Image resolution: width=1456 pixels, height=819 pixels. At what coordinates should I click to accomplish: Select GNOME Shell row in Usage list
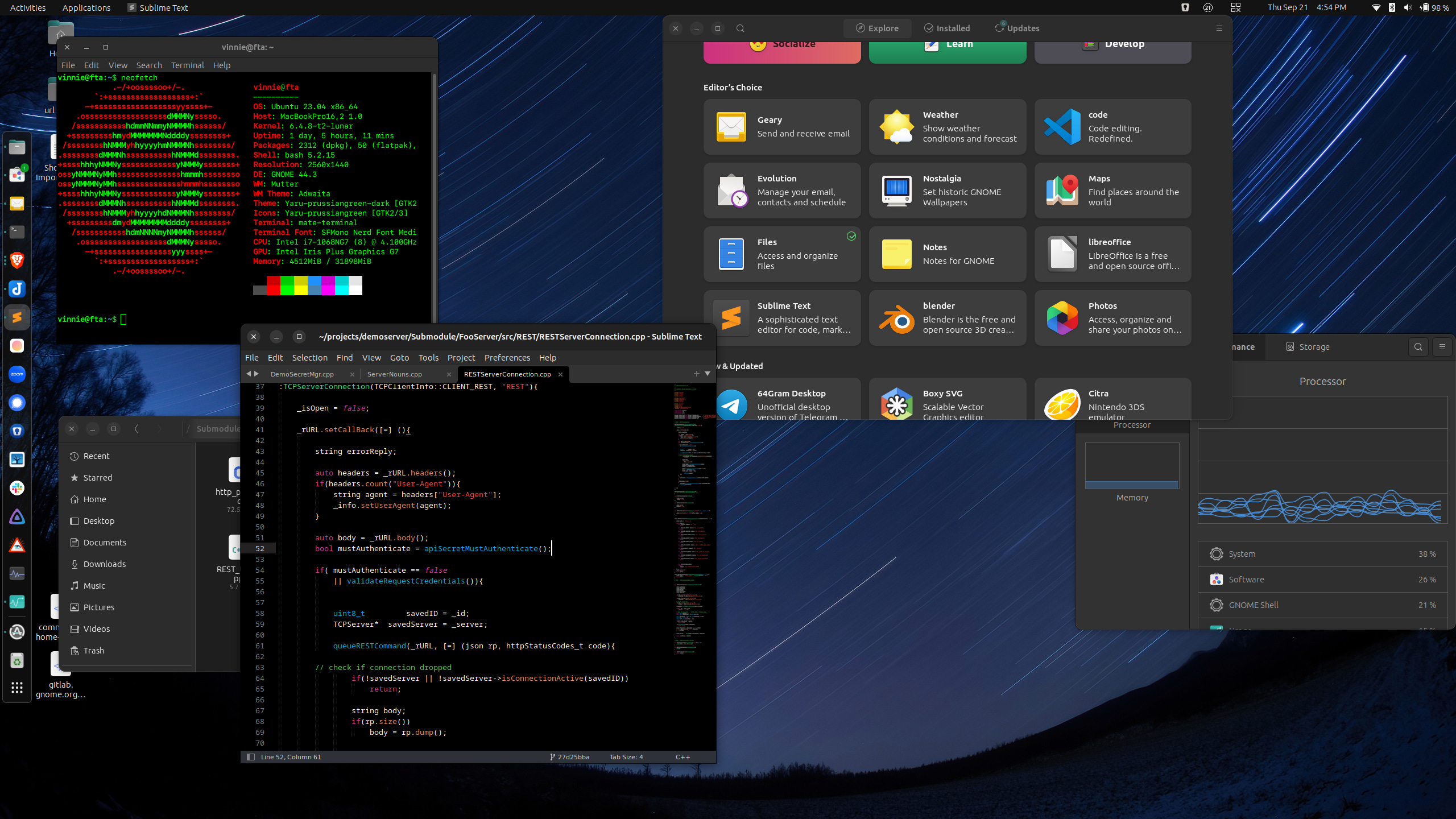(x=1322, y=605)
